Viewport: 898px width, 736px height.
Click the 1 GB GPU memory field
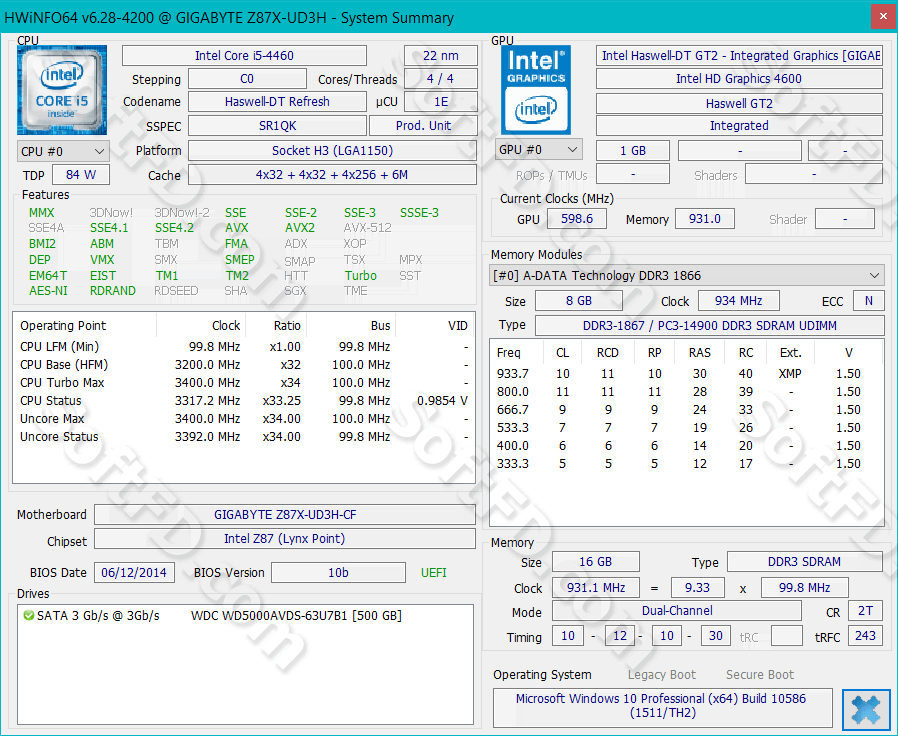tap(633, 151)
